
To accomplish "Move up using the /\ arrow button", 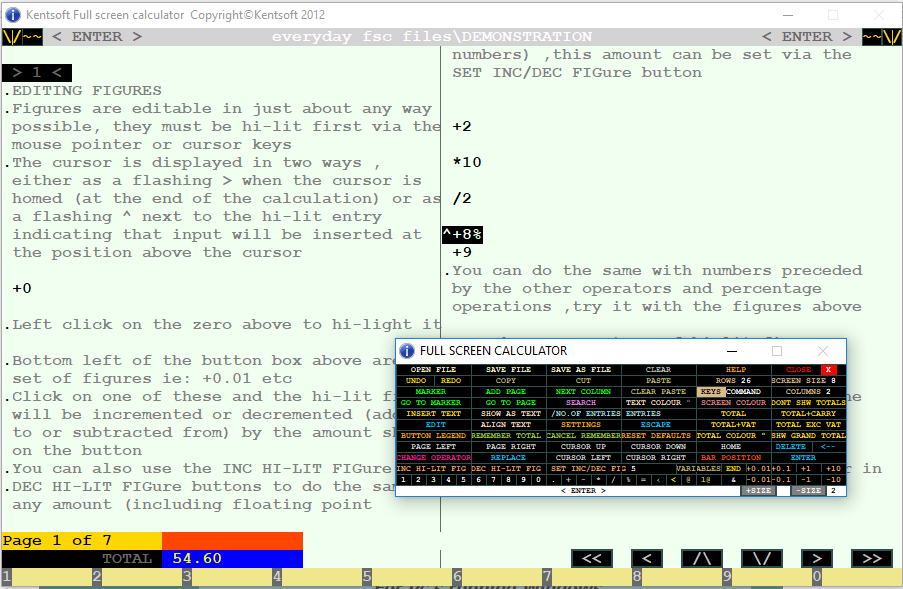I will coord(701,558).
